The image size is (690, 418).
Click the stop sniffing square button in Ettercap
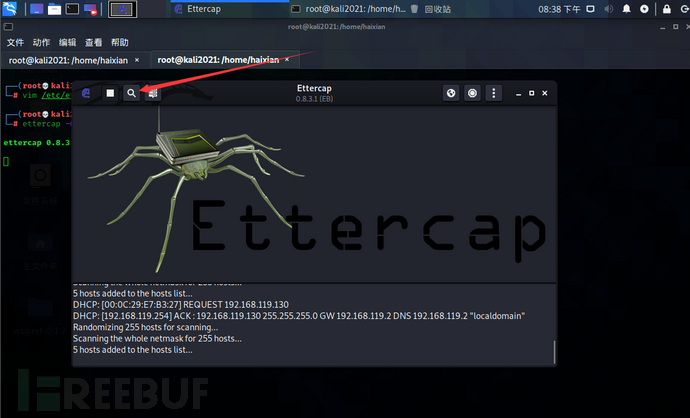(x=110, y=93)
